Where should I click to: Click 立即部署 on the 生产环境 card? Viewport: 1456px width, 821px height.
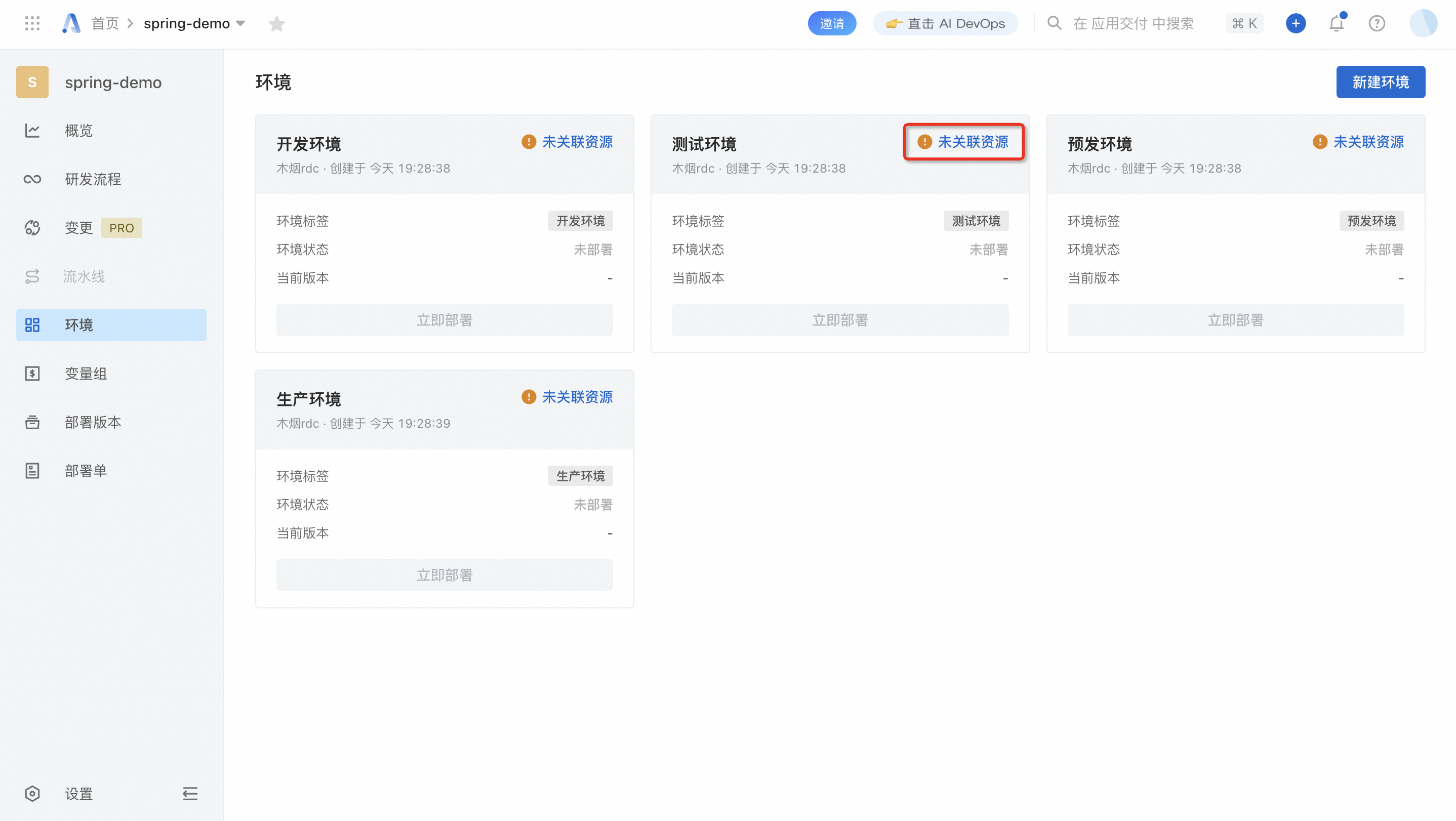pos(445,575)
